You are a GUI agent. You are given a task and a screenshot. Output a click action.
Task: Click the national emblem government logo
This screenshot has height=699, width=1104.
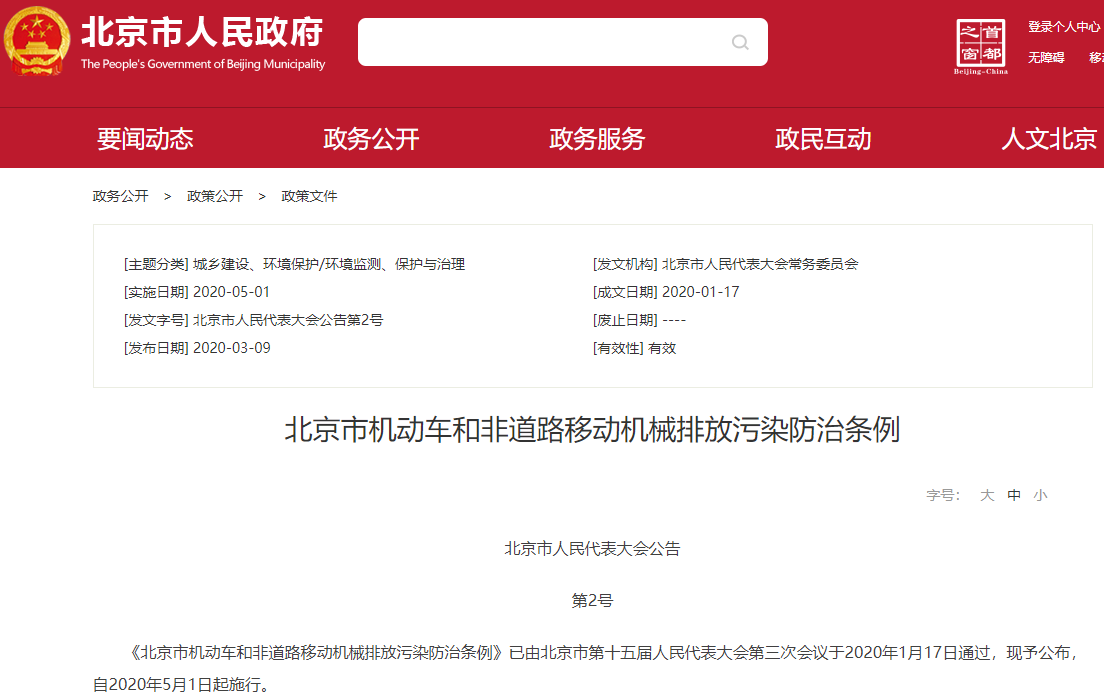37,42
